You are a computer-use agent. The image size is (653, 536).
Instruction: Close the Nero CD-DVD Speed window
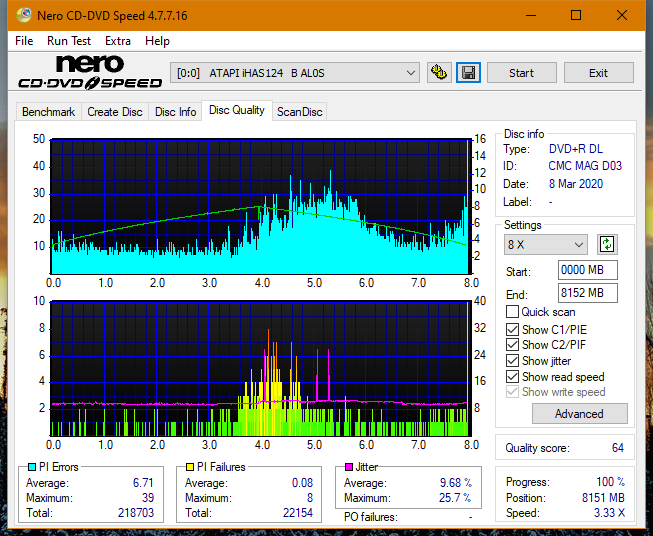[x=622, y=15]
